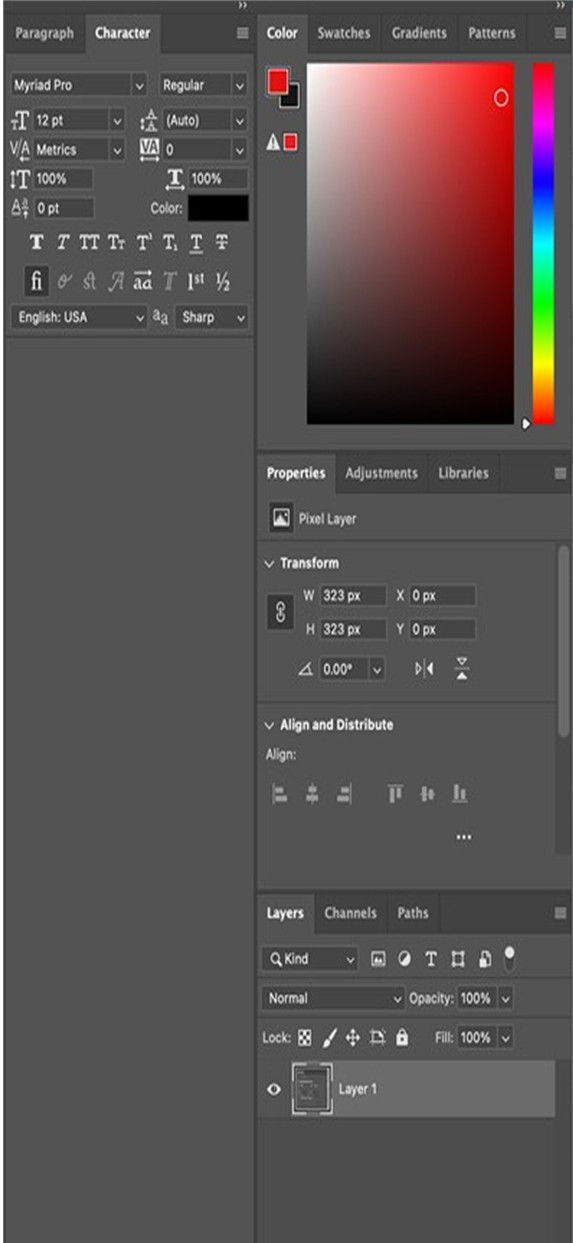The height and width of the screenshot is (1243, 573).
Task: Filter layers by shape layers icon
Action: pos(458,959)
